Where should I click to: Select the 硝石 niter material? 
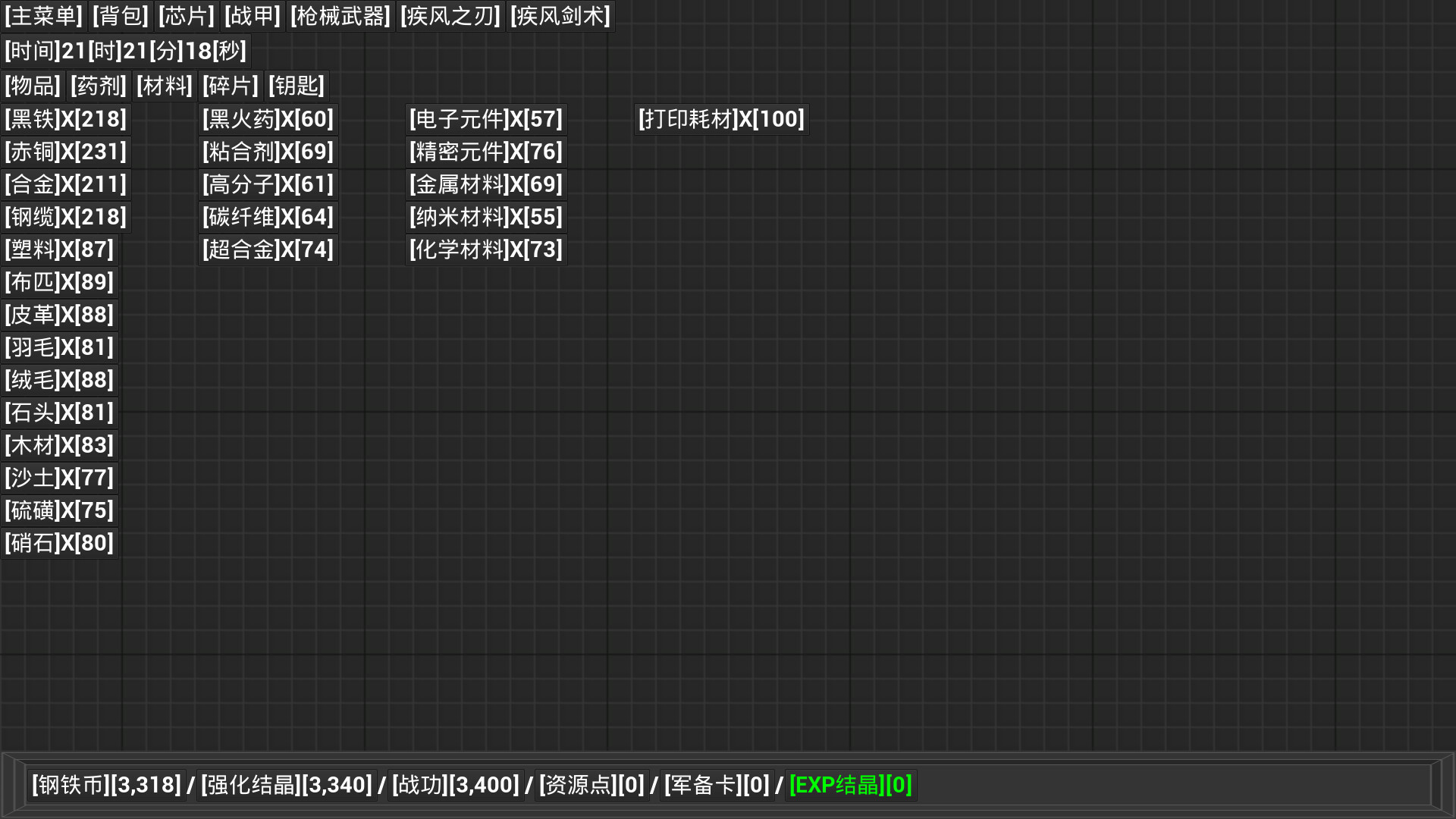pyautogui.click(x=59, y=542)
